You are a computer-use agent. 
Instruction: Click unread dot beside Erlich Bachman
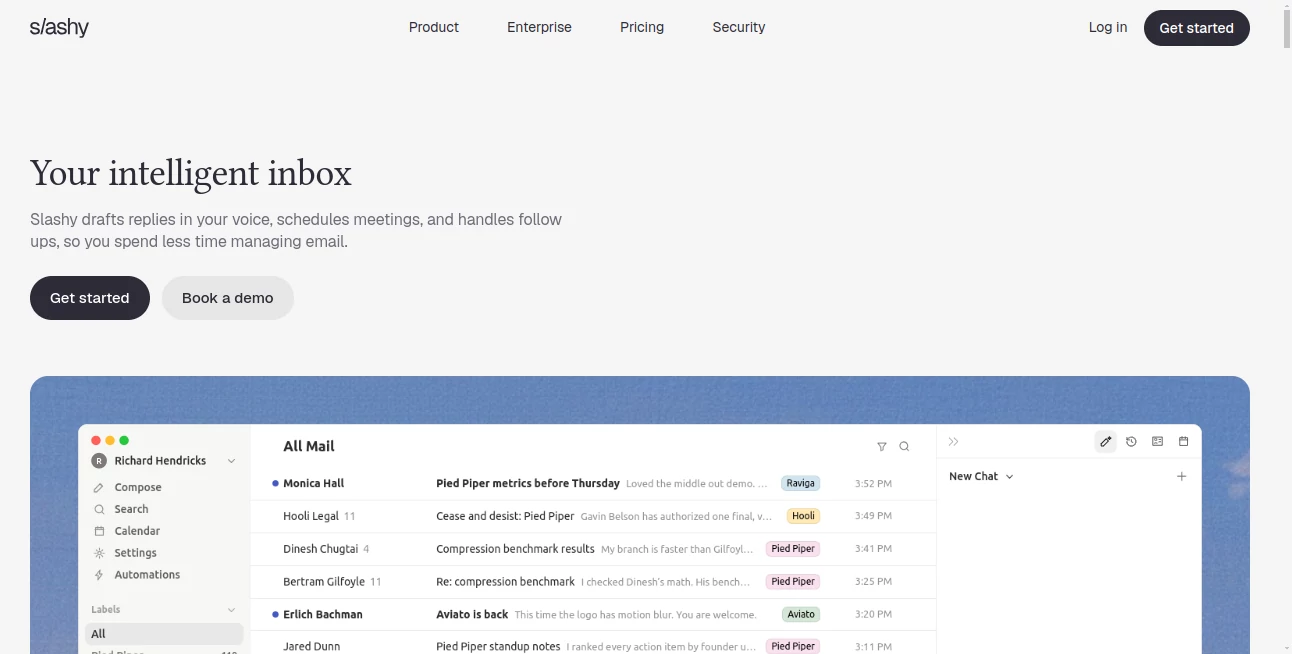[x=275, y=614]
